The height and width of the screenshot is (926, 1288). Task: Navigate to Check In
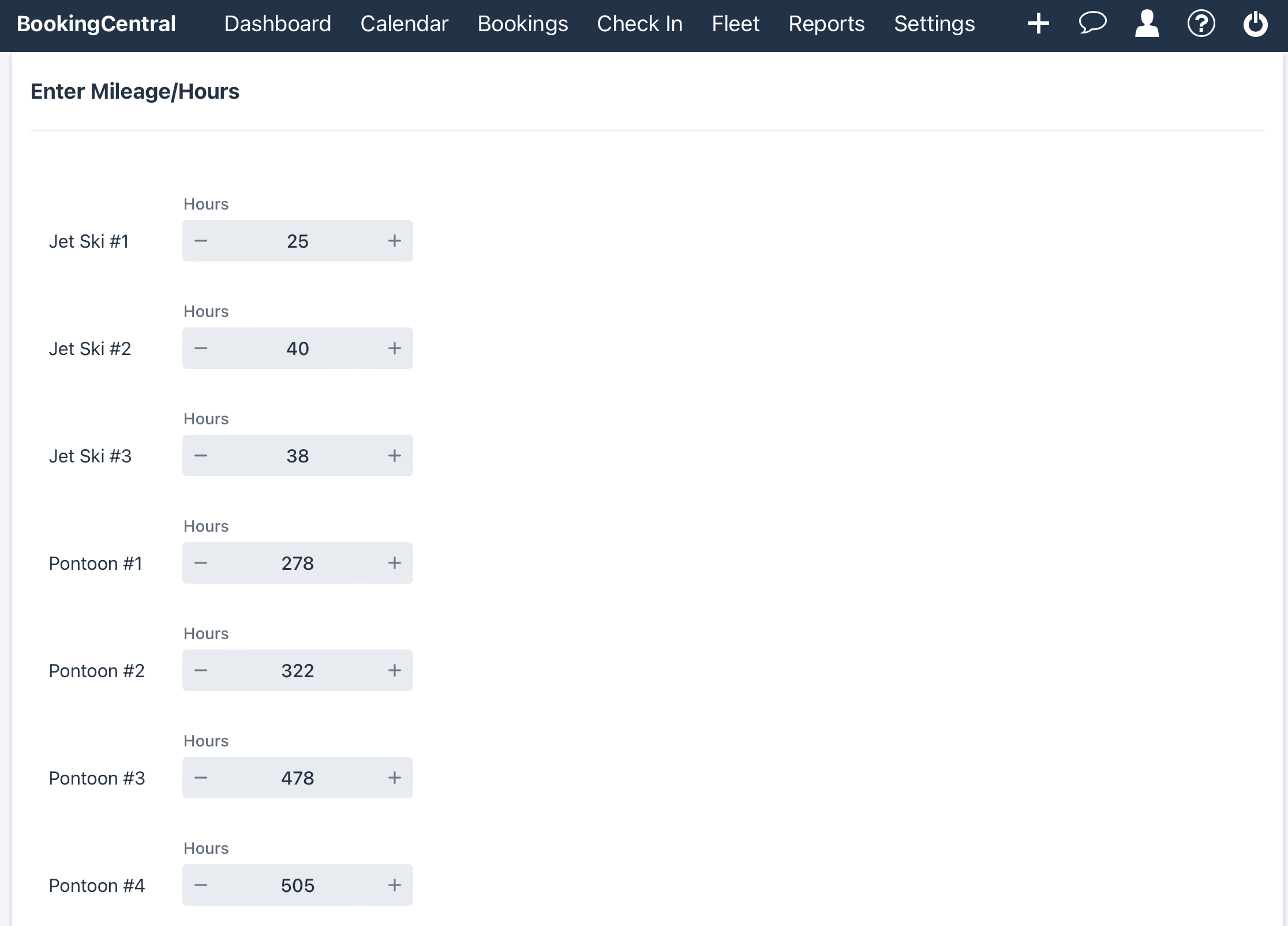[640, 24]
